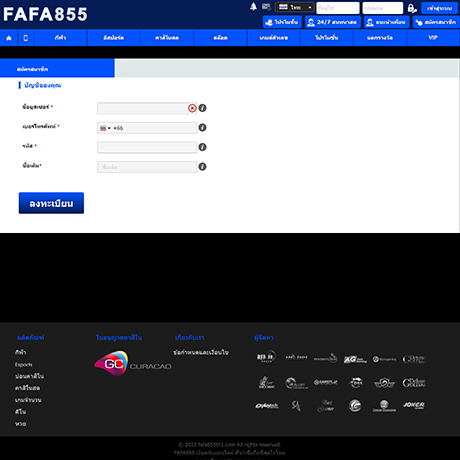Open the mobile phone icon in navbar
The height and width of the screenshot is (460, 460).
(x=26, y=38)
